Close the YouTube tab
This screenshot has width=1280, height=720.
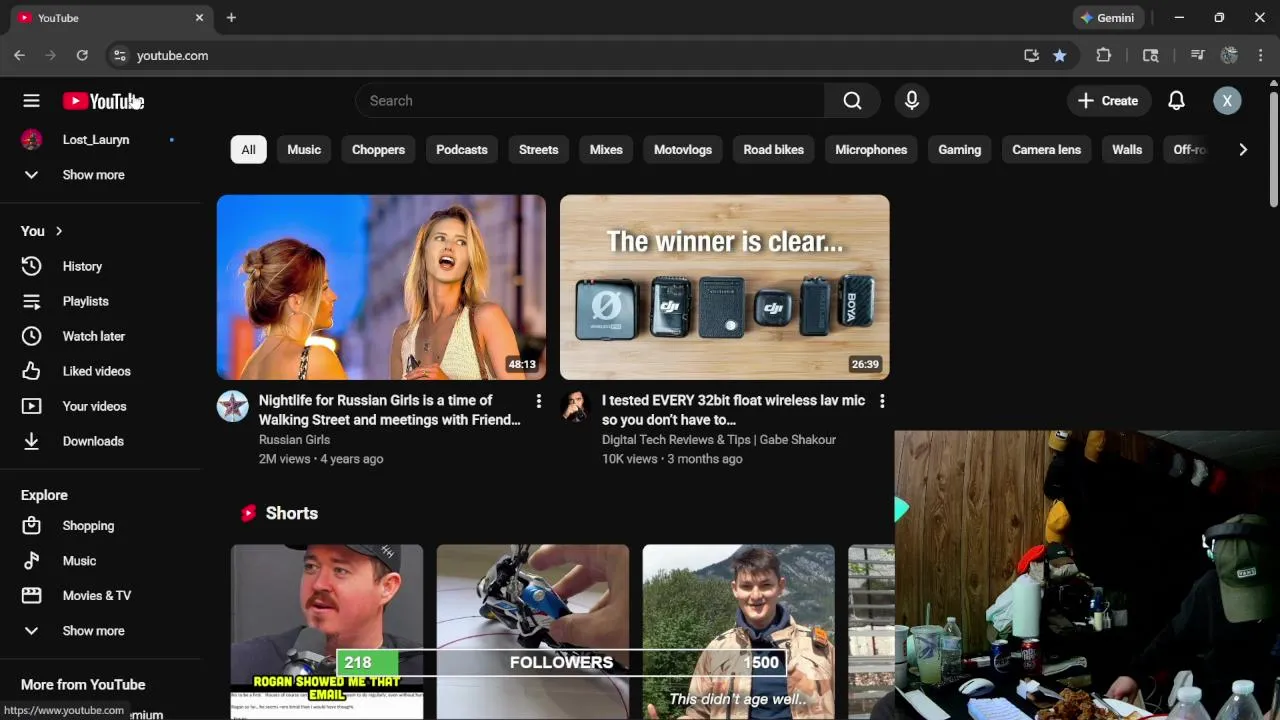click(199, 17)
